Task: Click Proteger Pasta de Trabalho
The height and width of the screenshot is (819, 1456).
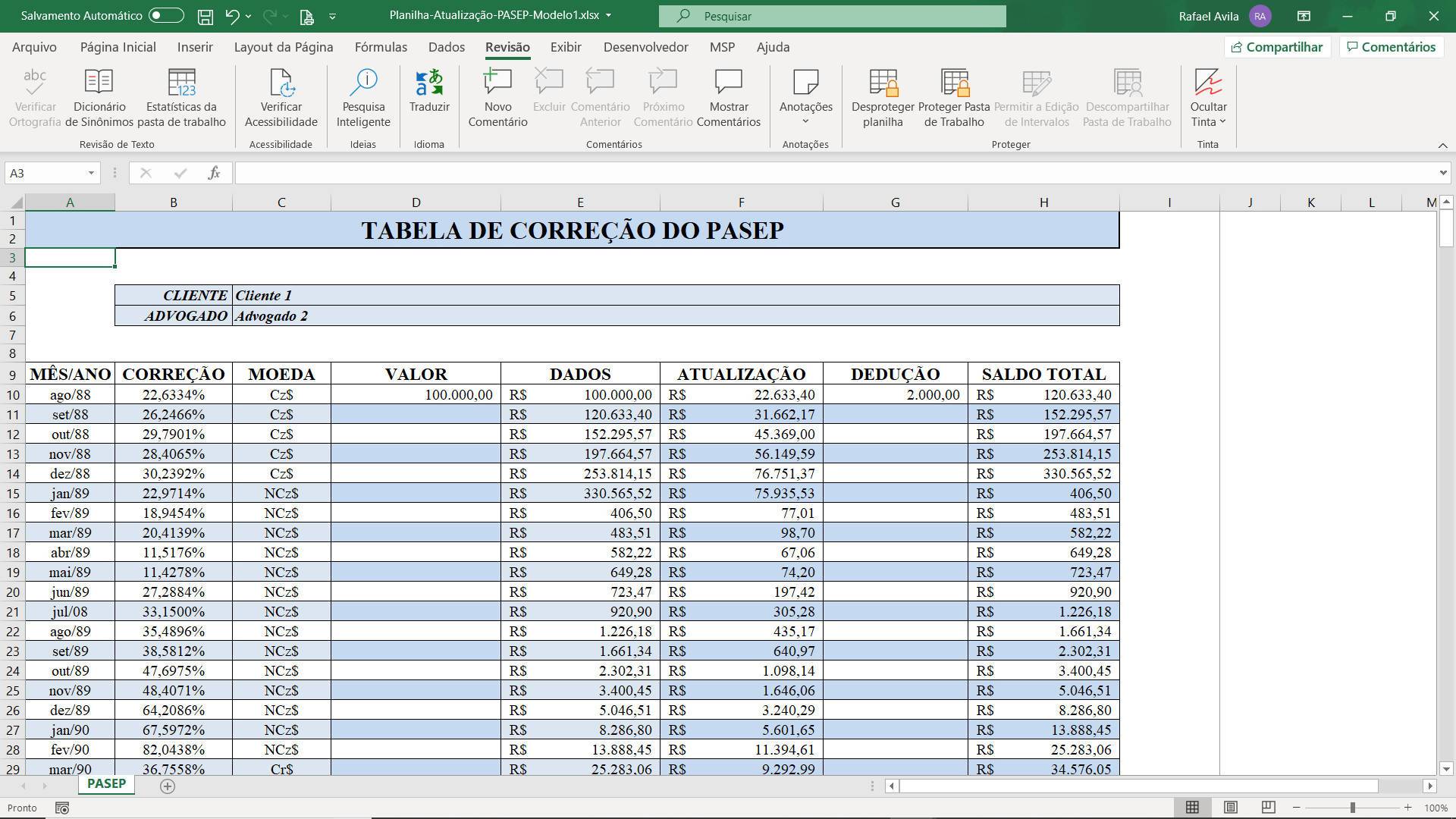Action: (x=954, y=99)
